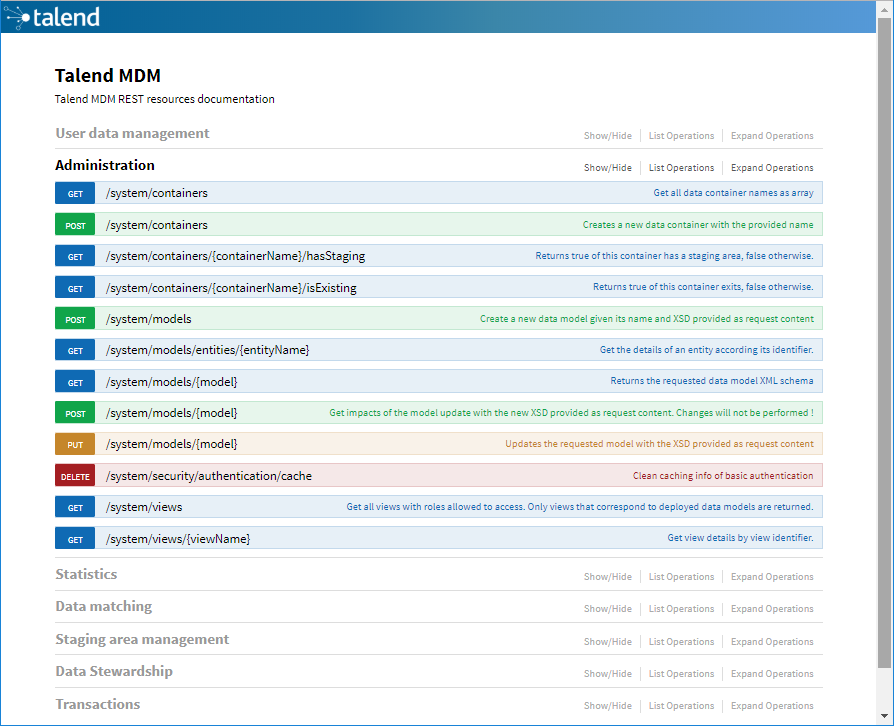
Task: Expand the Transactions section heading
Action: click(x=98, y=704)
